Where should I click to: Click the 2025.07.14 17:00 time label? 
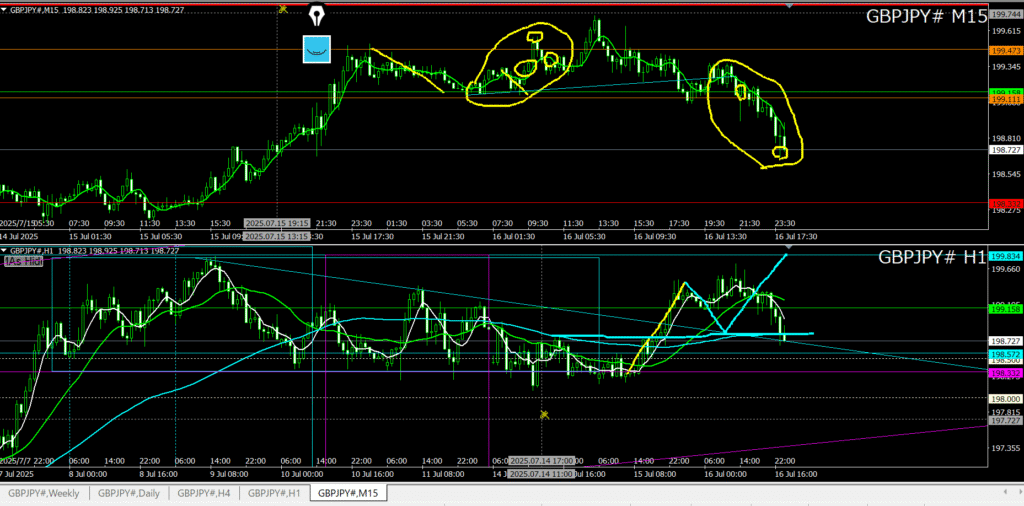pos(542,460)
